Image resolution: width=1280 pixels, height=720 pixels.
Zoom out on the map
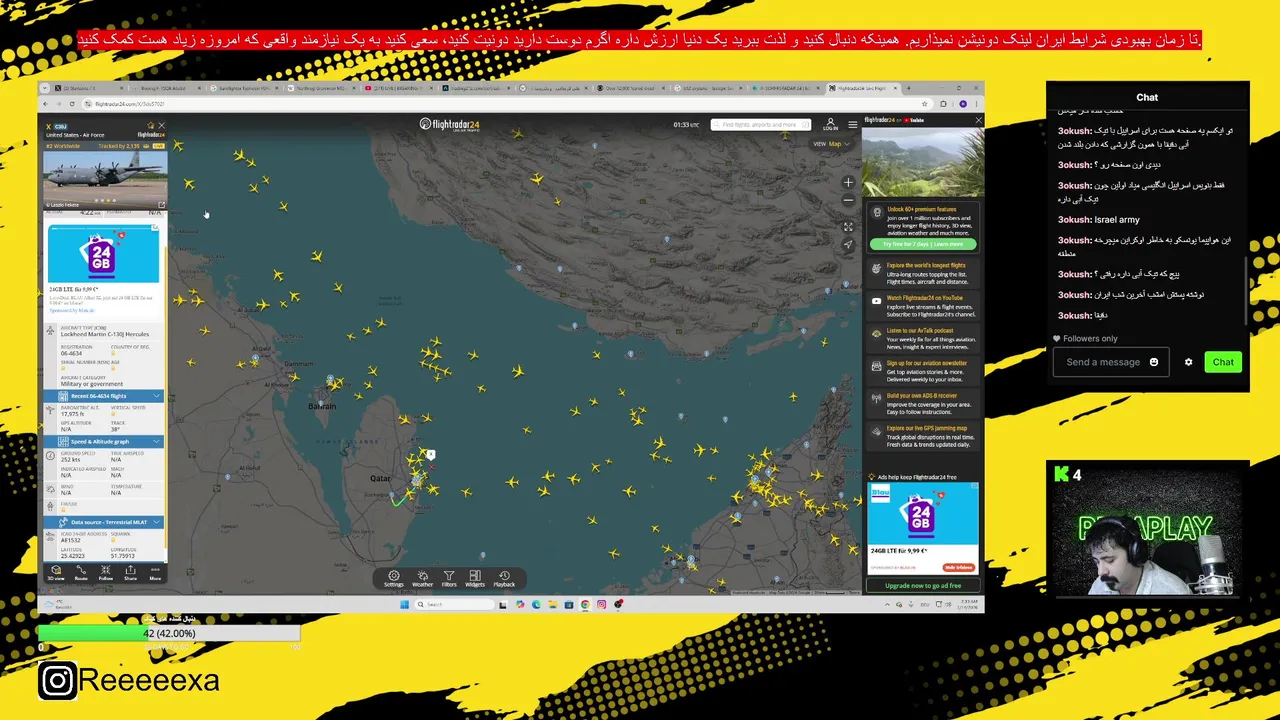[848, 200]
